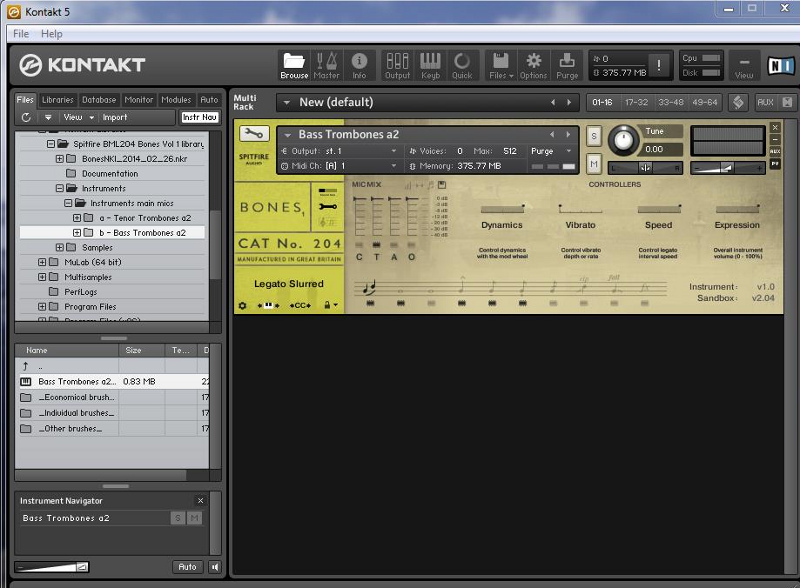Open the PV button on instrument header
Viewport: 800px width, 588px height.
click(x=775, y=164)
